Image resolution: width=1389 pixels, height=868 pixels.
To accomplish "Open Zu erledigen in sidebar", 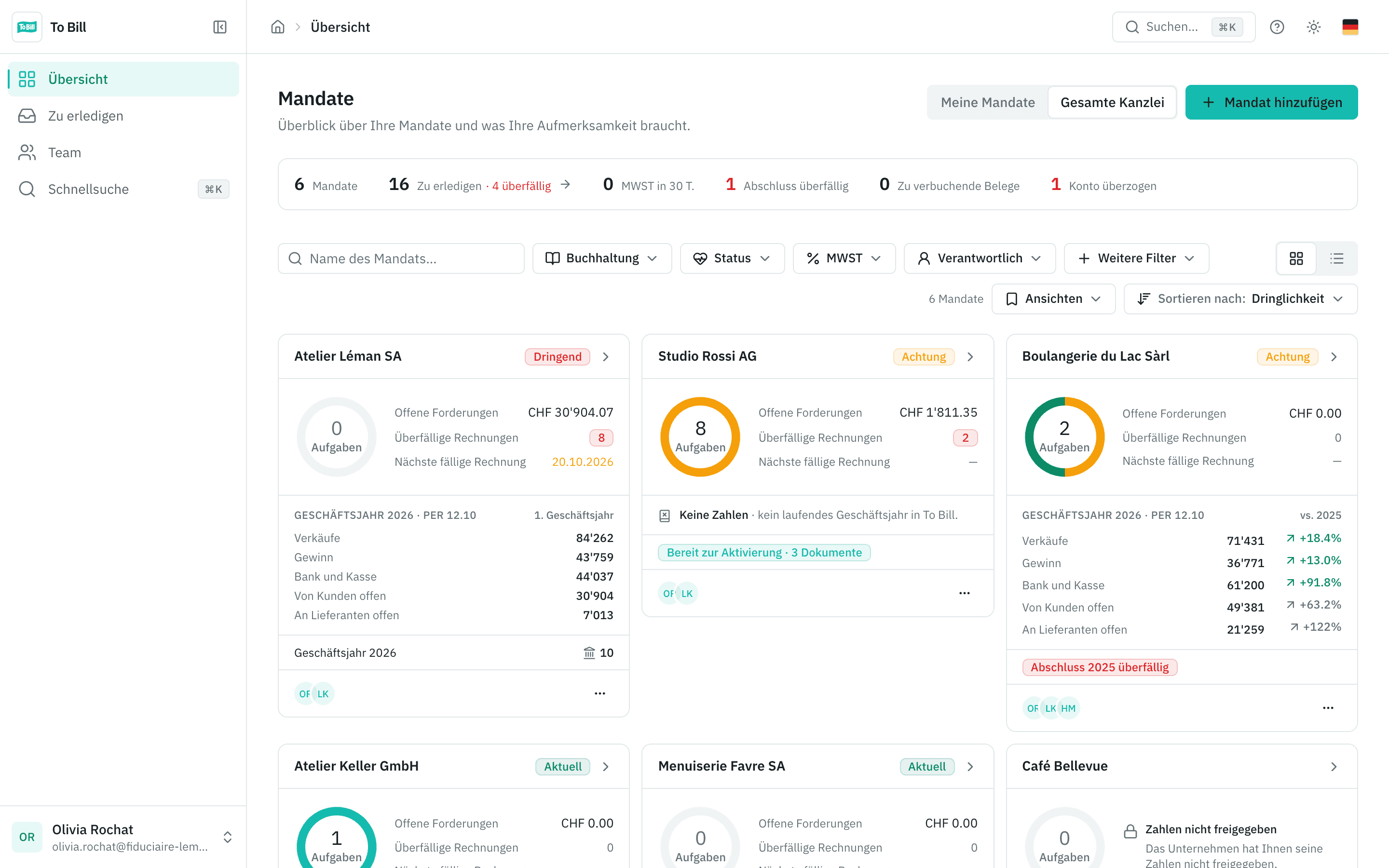I will [123, 116].
